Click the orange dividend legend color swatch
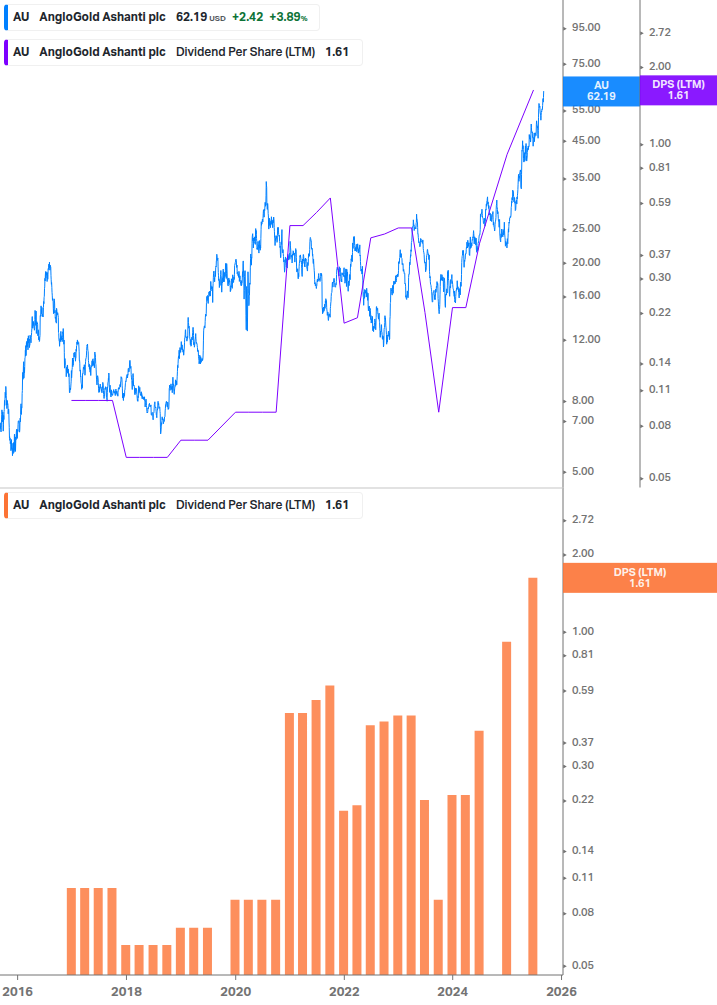Viewport: 717px width, 1005px height. (6, 505)
